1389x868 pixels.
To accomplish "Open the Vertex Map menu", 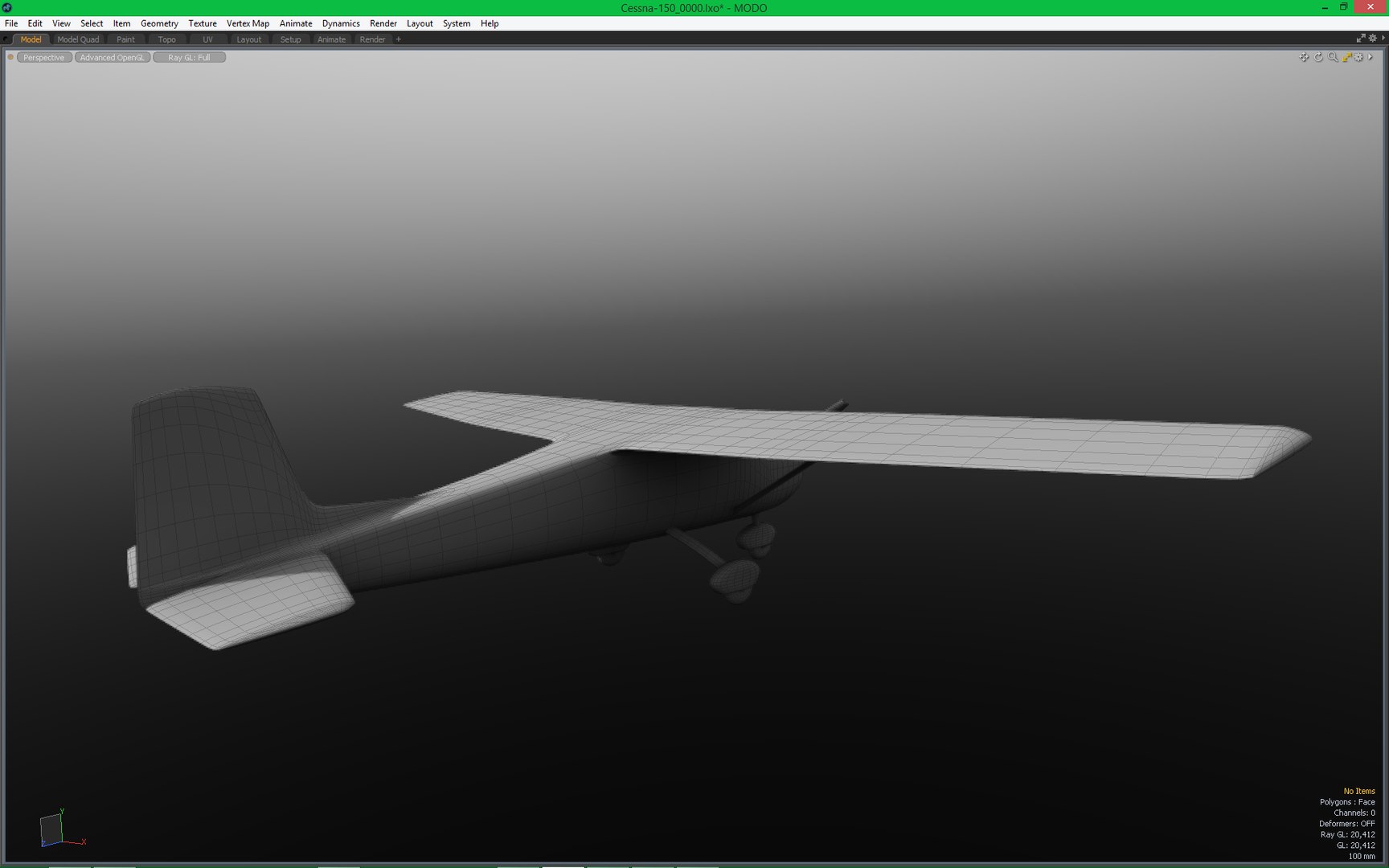I will [x=248, y=23].
